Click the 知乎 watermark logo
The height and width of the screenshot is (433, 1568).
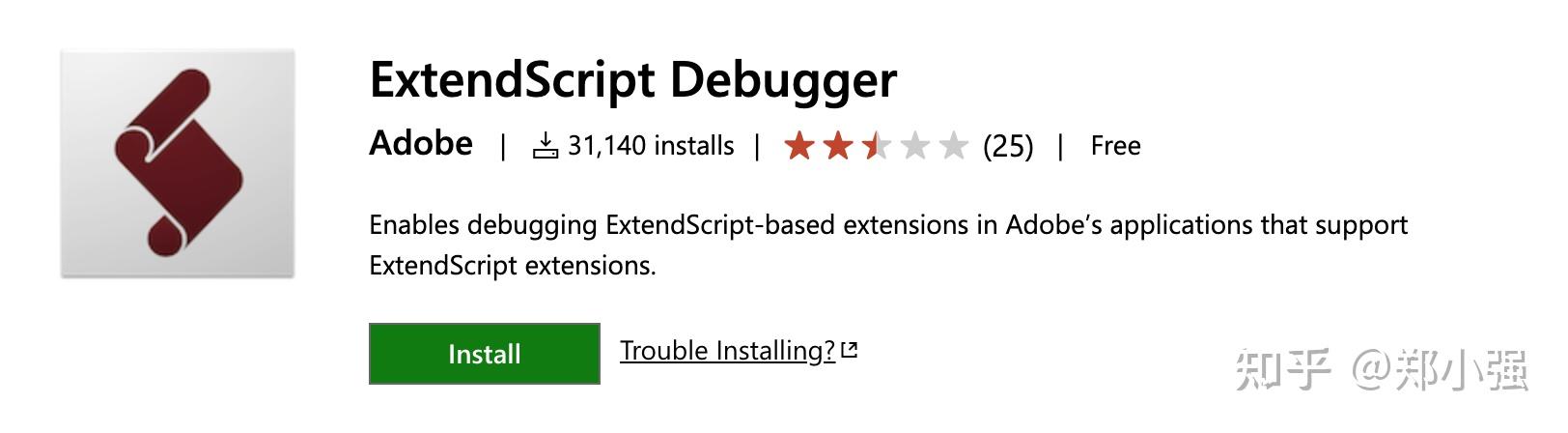[x=1282, y=369]
